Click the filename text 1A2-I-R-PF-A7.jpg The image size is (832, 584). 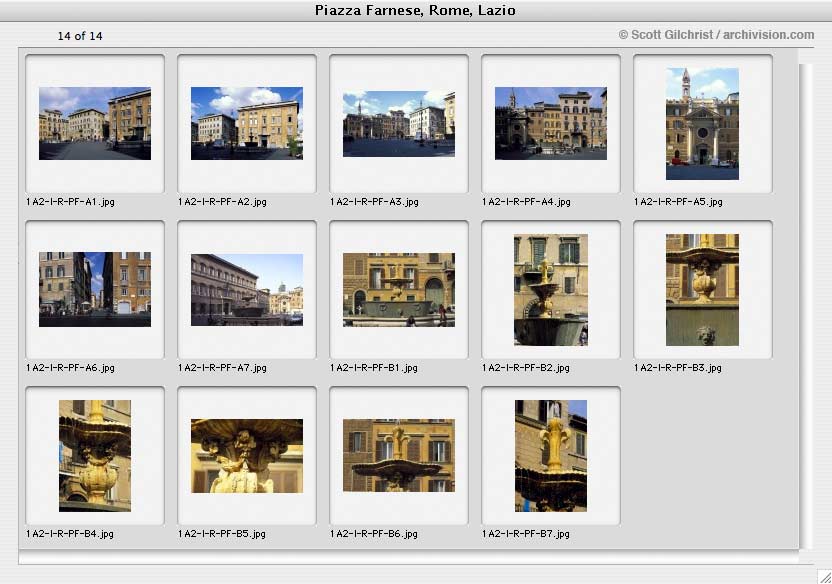[222, 368]
